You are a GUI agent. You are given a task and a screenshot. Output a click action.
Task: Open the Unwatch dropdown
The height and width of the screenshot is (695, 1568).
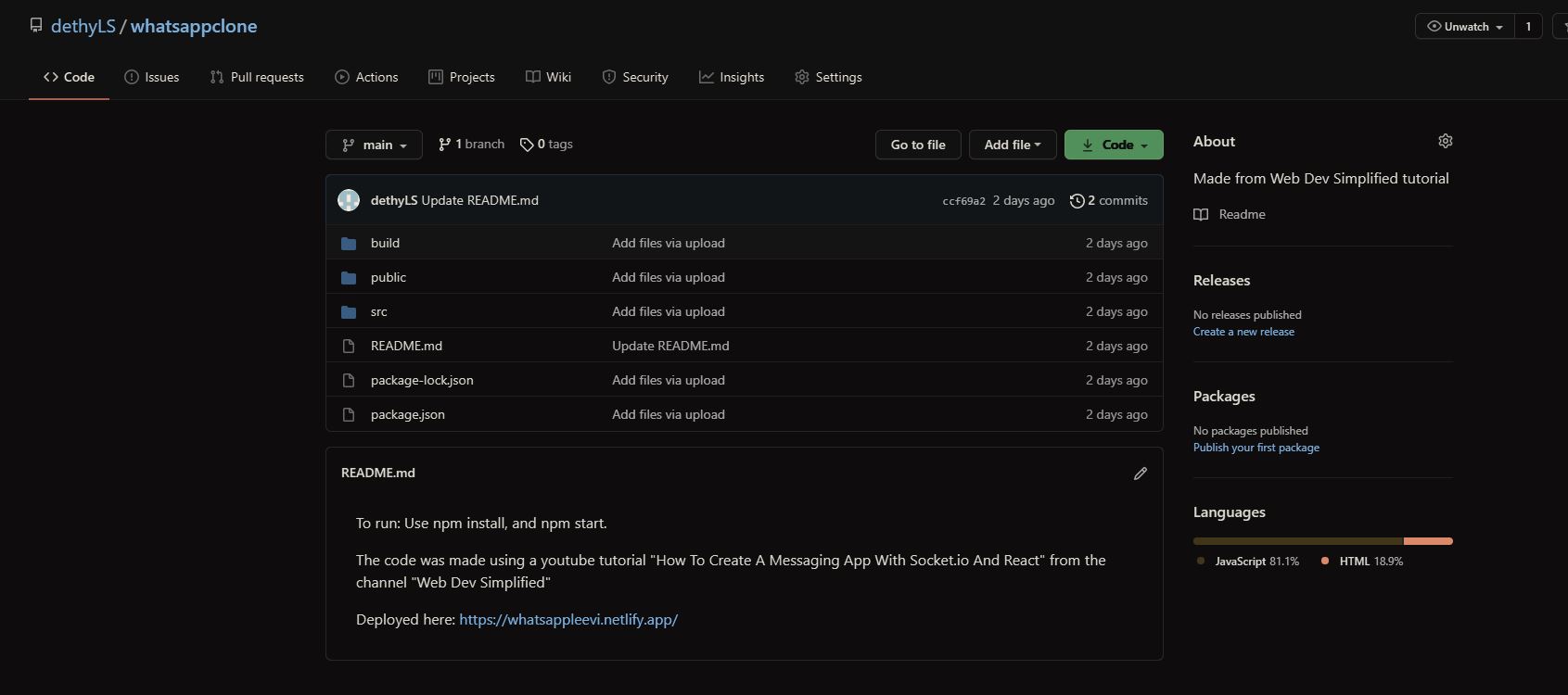(x=1465, y=26)
